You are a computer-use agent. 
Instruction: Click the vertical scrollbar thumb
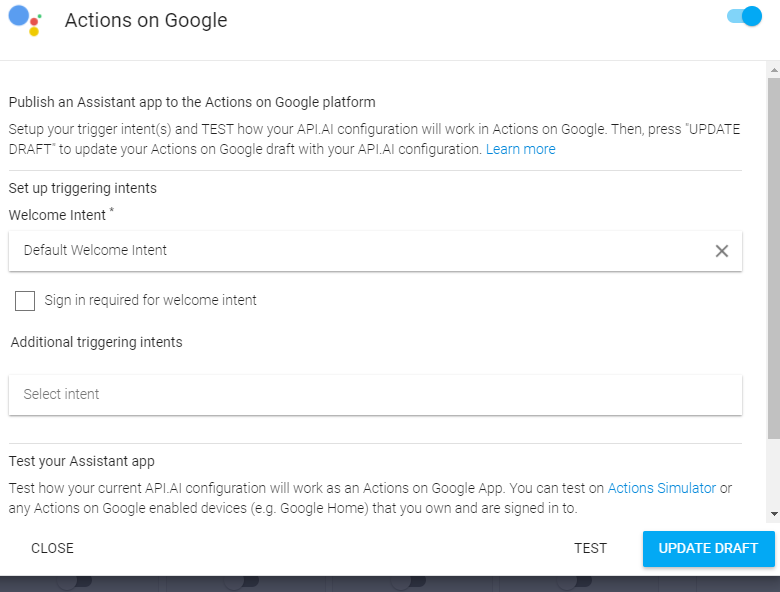tap(774, 258)
